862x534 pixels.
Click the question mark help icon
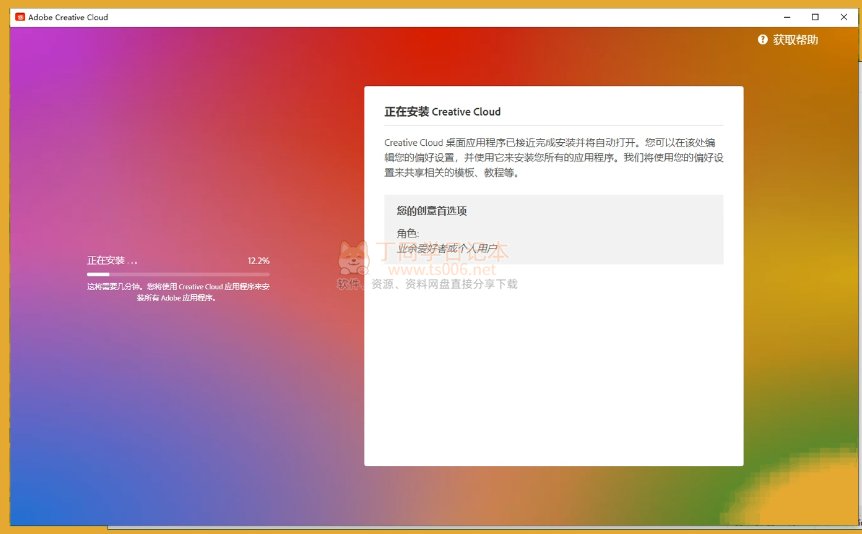pyautogui.click(x=762, y=40)
